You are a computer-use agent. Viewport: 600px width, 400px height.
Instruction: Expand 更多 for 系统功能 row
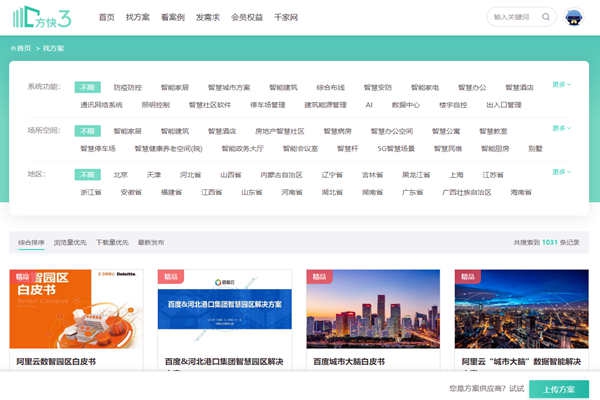pos(561,85)
